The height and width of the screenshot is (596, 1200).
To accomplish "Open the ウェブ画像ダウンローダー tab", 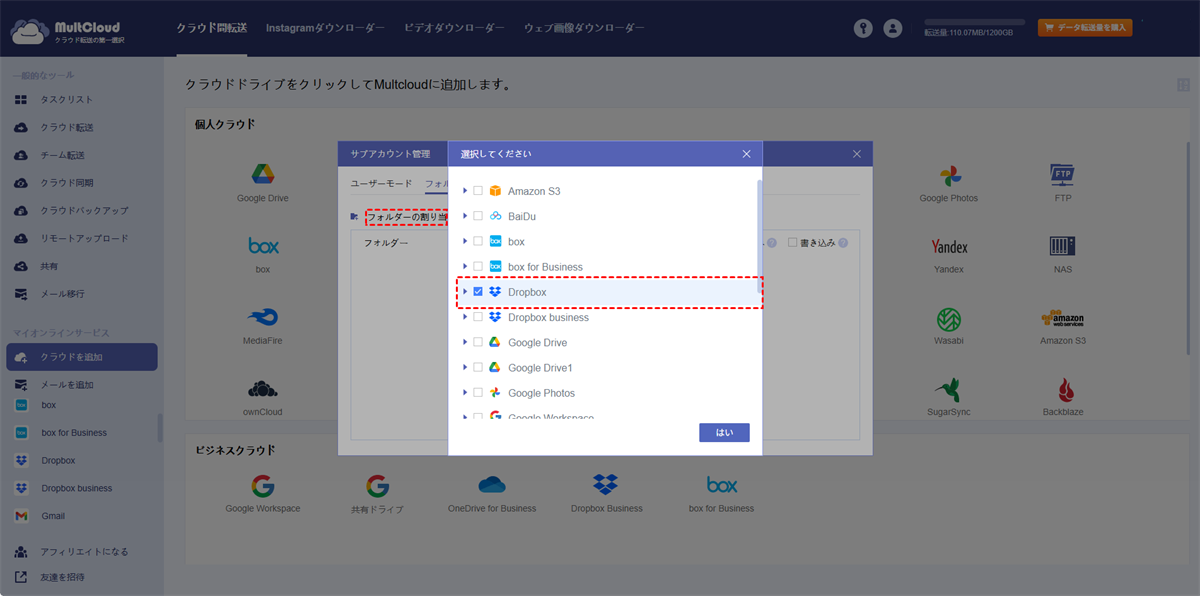I will click(584, 28).
